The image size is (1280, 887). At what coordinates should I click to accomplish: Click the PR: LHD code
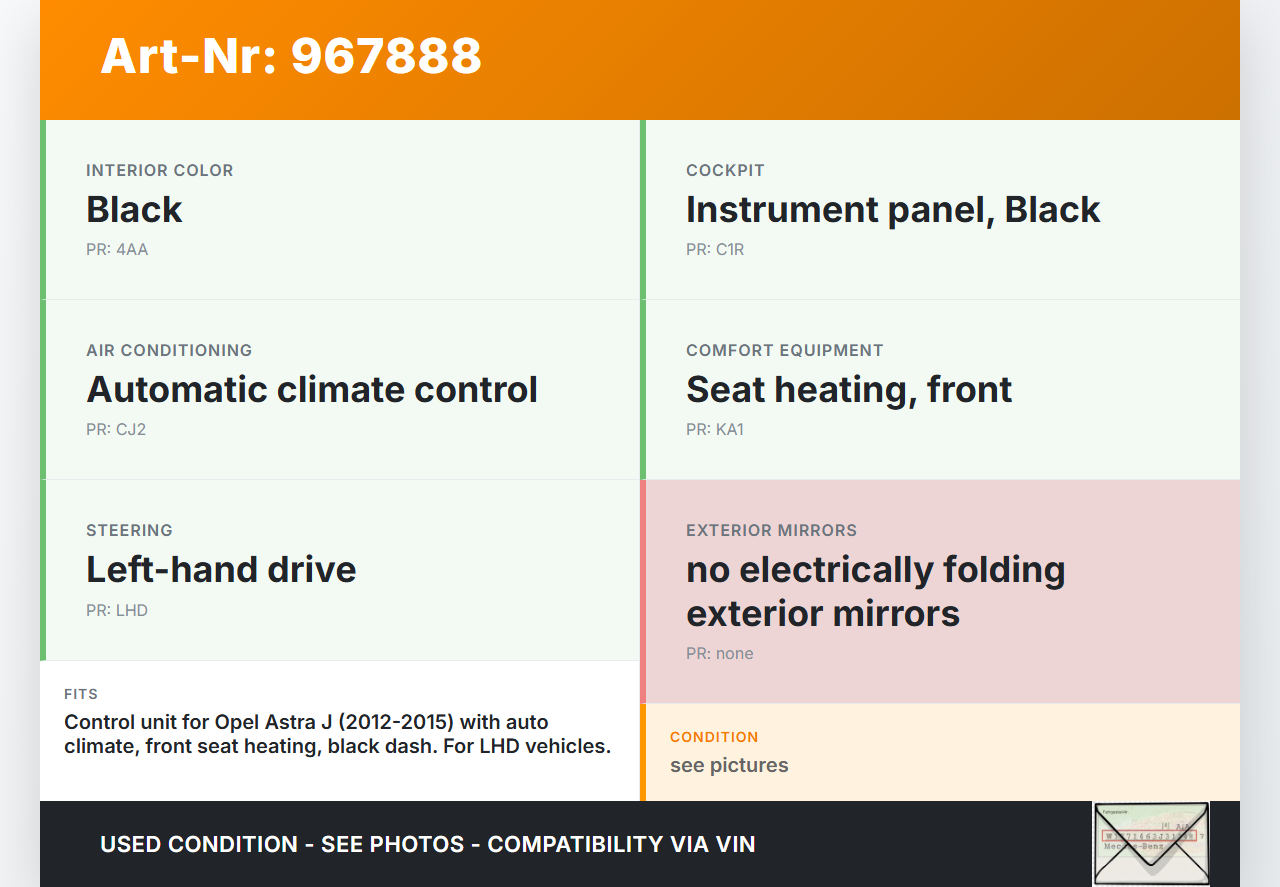pos(117,610)
